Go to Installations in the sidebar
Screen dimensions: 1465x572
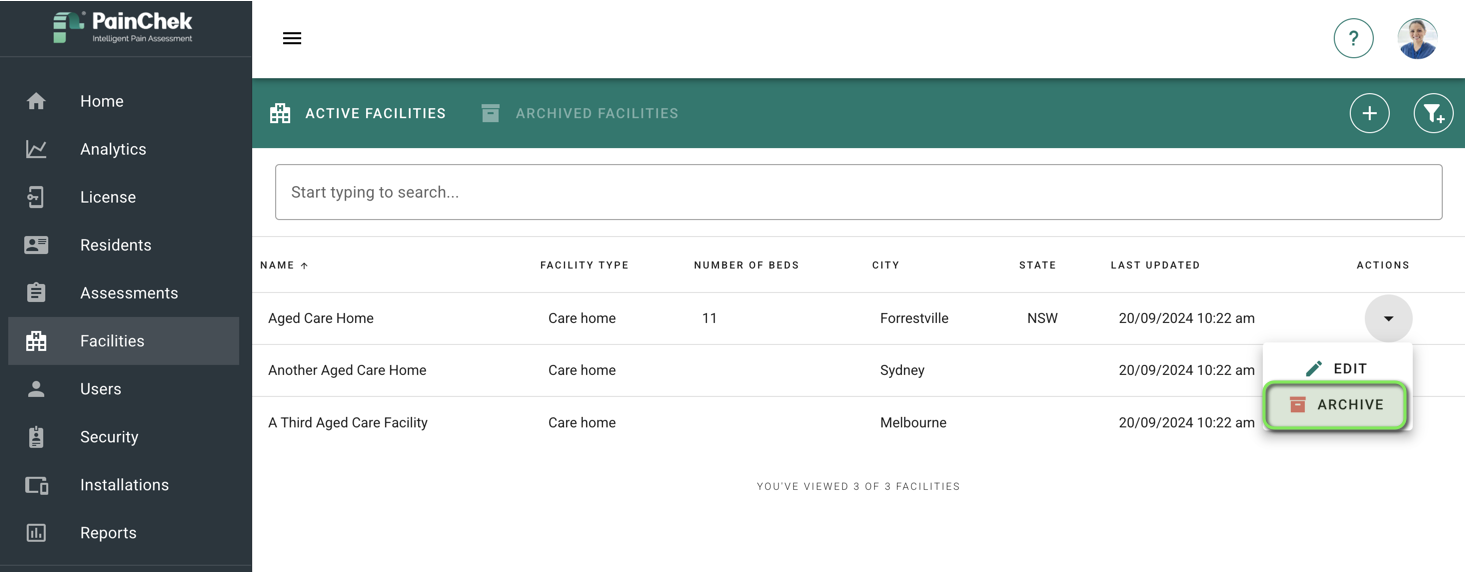click(124, 485)
